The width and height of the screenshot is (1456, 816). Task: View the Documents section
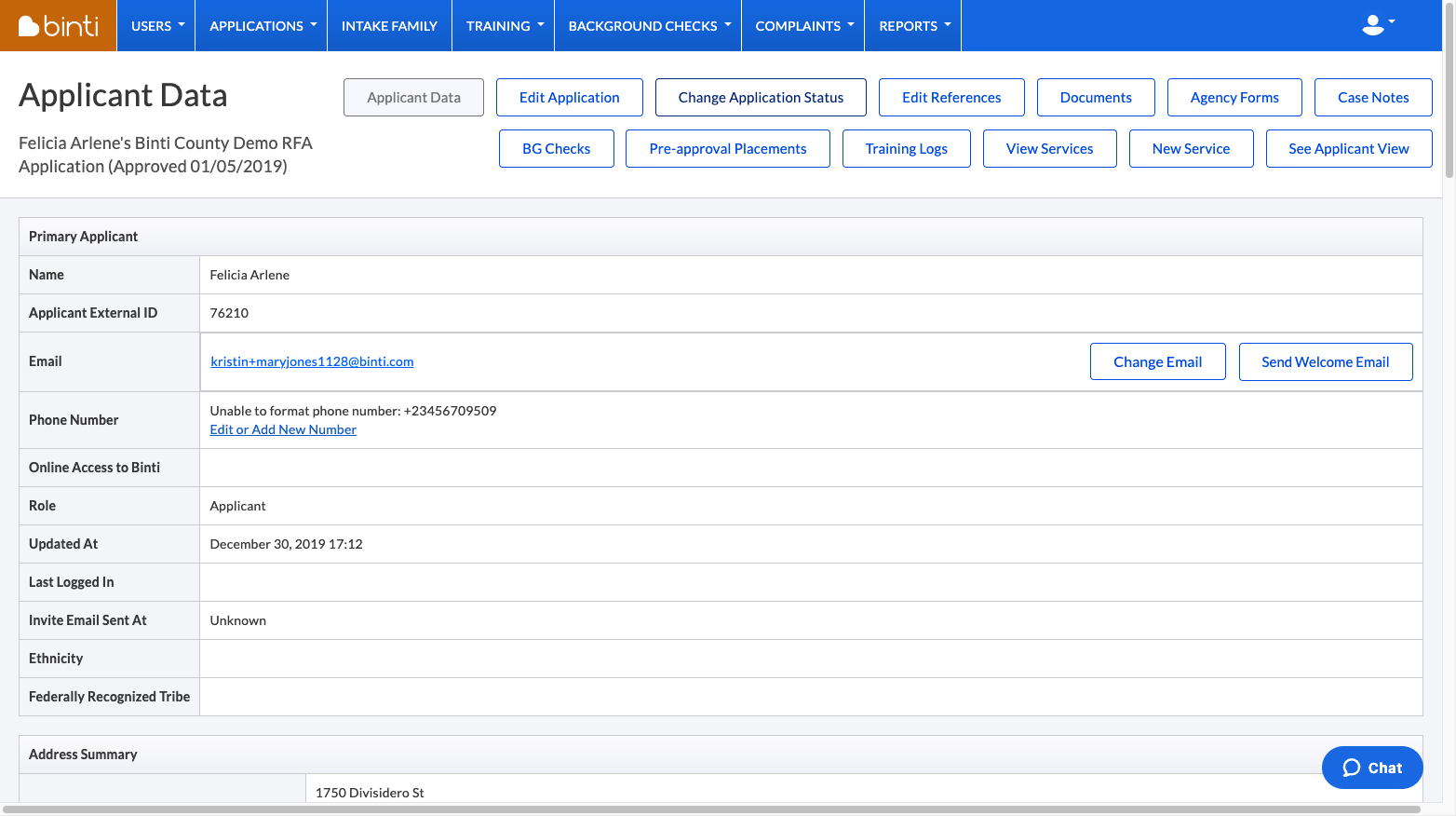[1096, 98]
